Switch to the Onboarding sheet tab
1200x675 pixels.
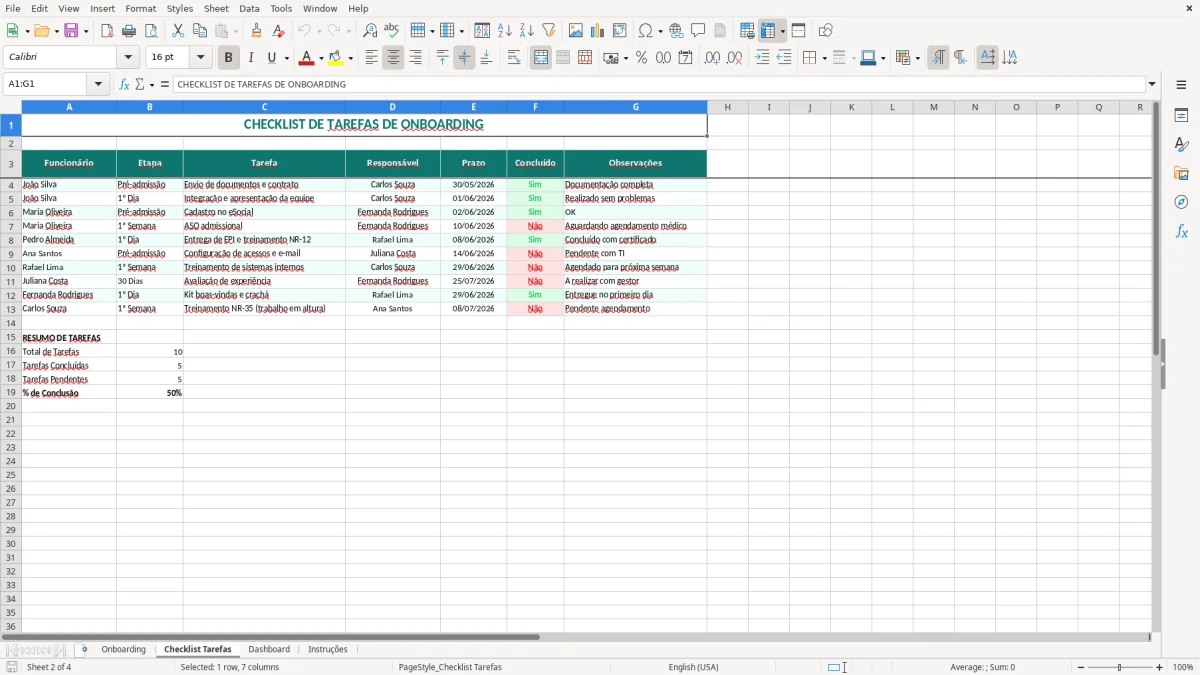pyautogui.click(x=123, y=650)
